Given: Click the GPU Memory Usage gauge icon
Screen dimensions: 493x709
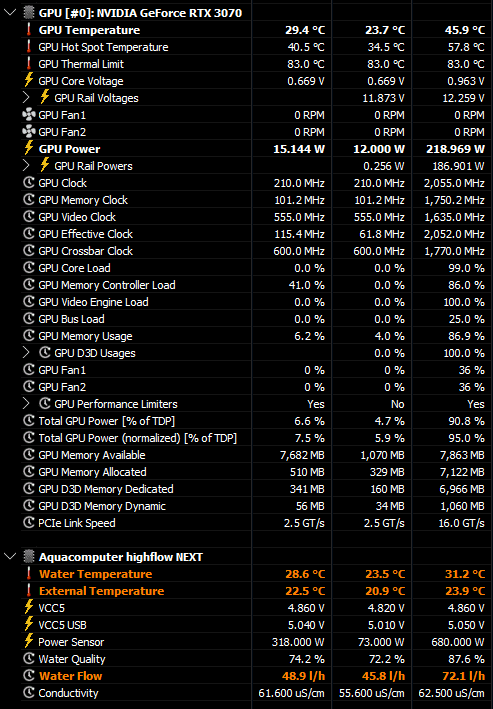Looking at the screenshot, I should click(x=29, y=336).
